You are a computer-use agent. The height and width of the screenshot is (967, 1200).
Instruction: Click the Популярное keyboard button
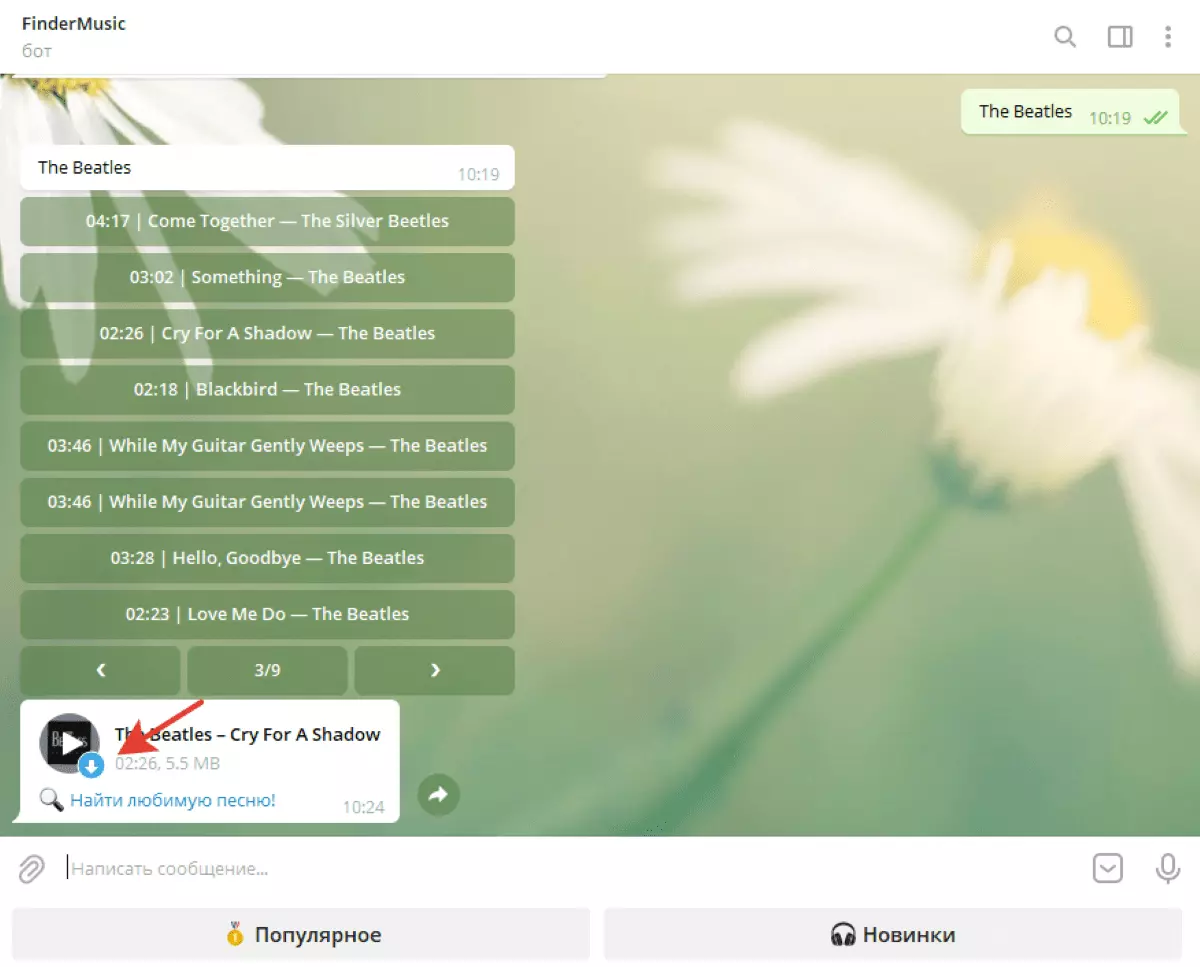point(301,936)
